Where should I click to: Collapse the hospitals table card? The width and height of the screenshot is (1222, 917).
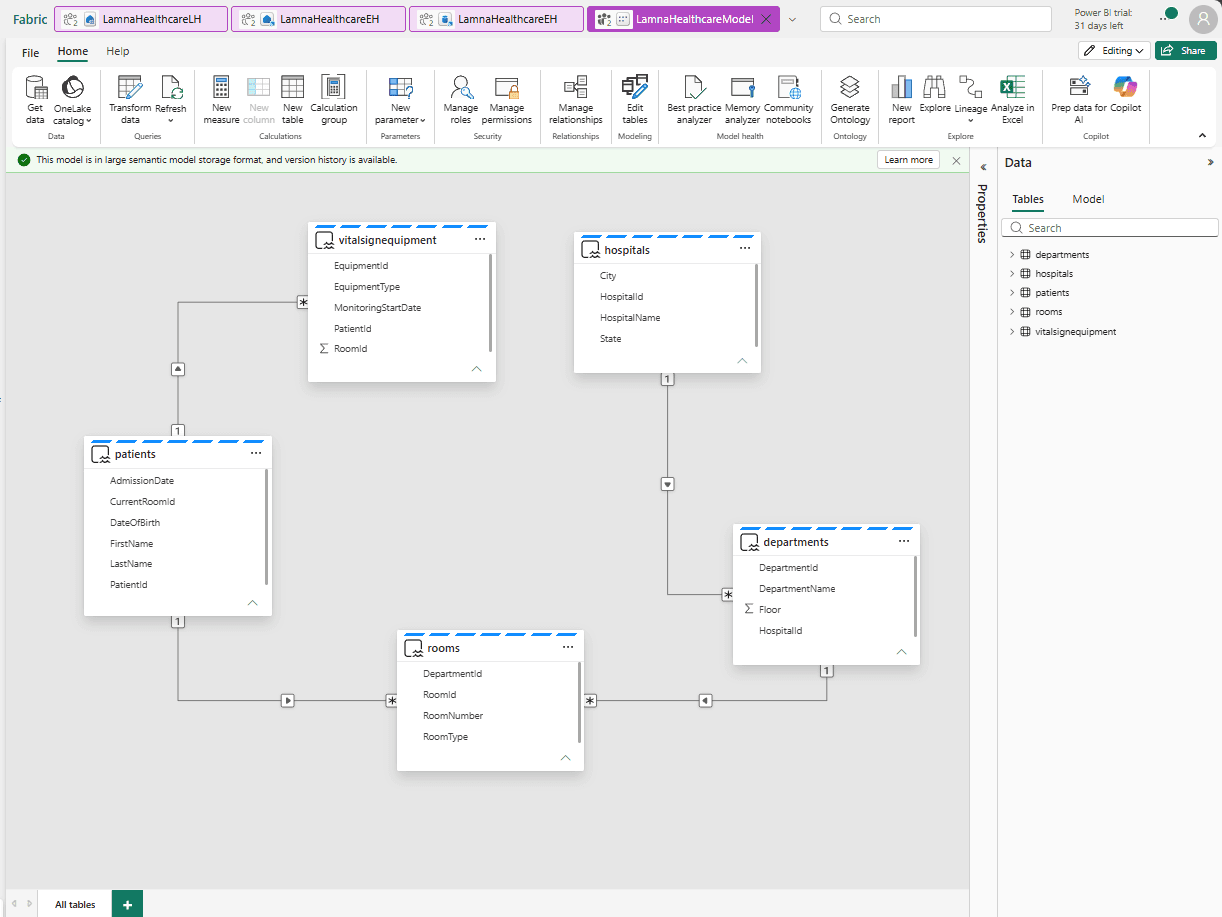point(742,360)
